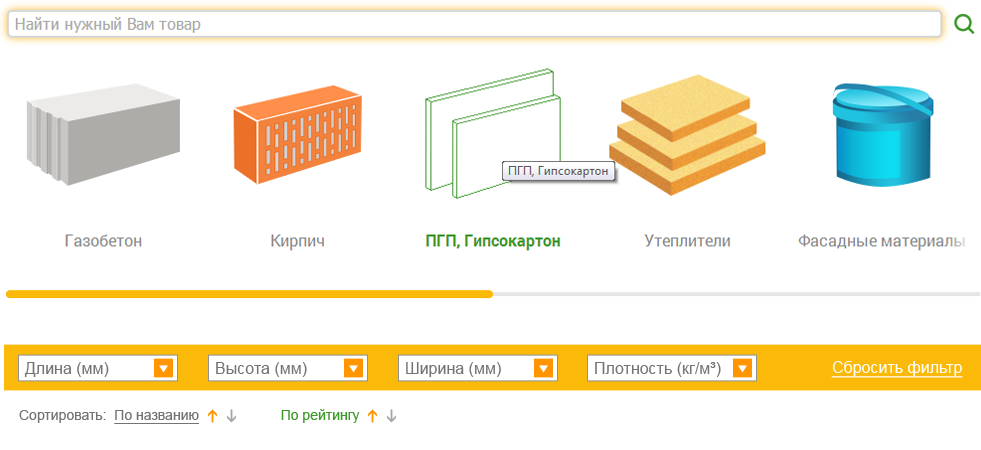The height and width of the screenshot is (450, 981).
Task: Sort by name ascending with orange arrow
Action: [x=213, y=416]
